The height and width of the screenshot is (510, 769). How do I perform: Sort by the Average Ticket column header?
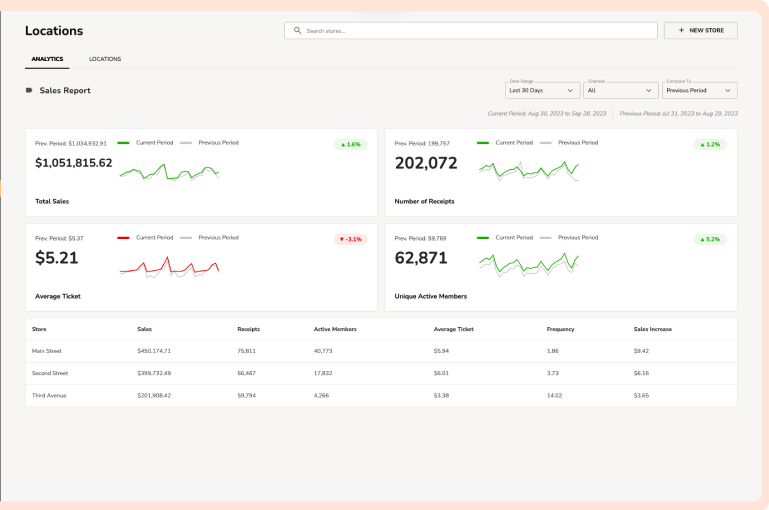point(454,329)
